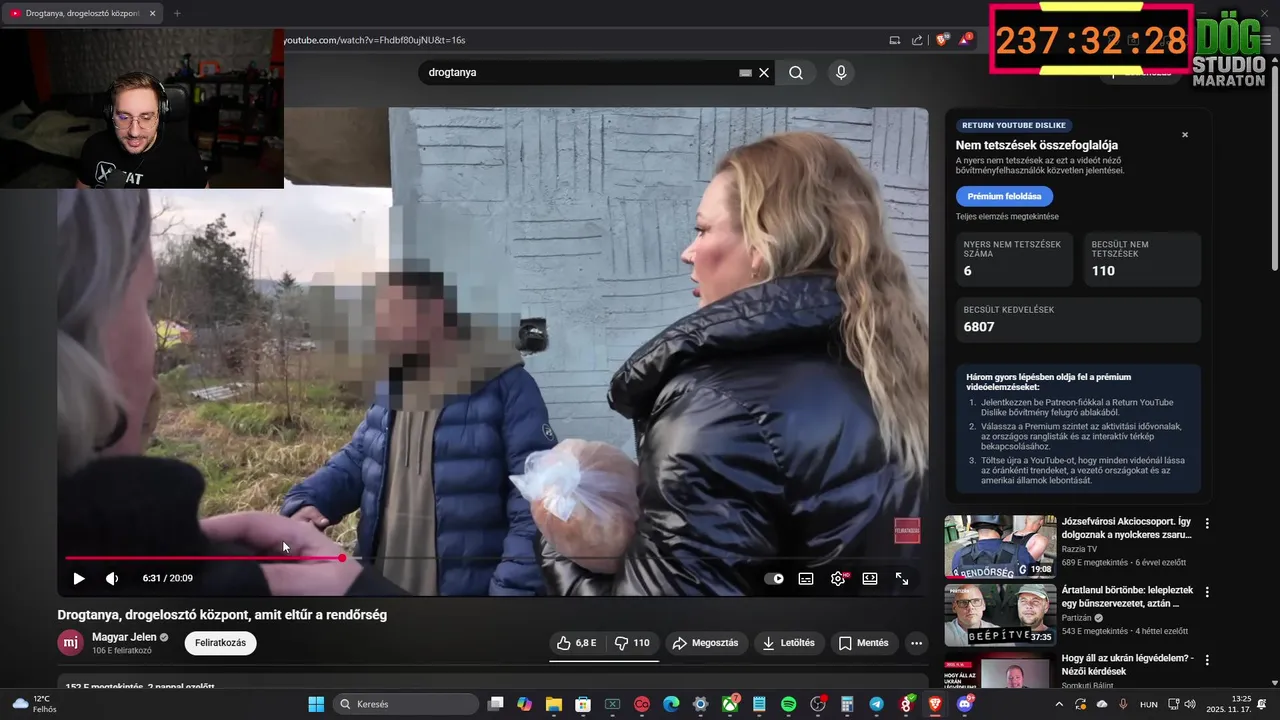This screenshot has width=1280, height=720.
Task: Play the paused YouTube video
Action: coord(79,578)
